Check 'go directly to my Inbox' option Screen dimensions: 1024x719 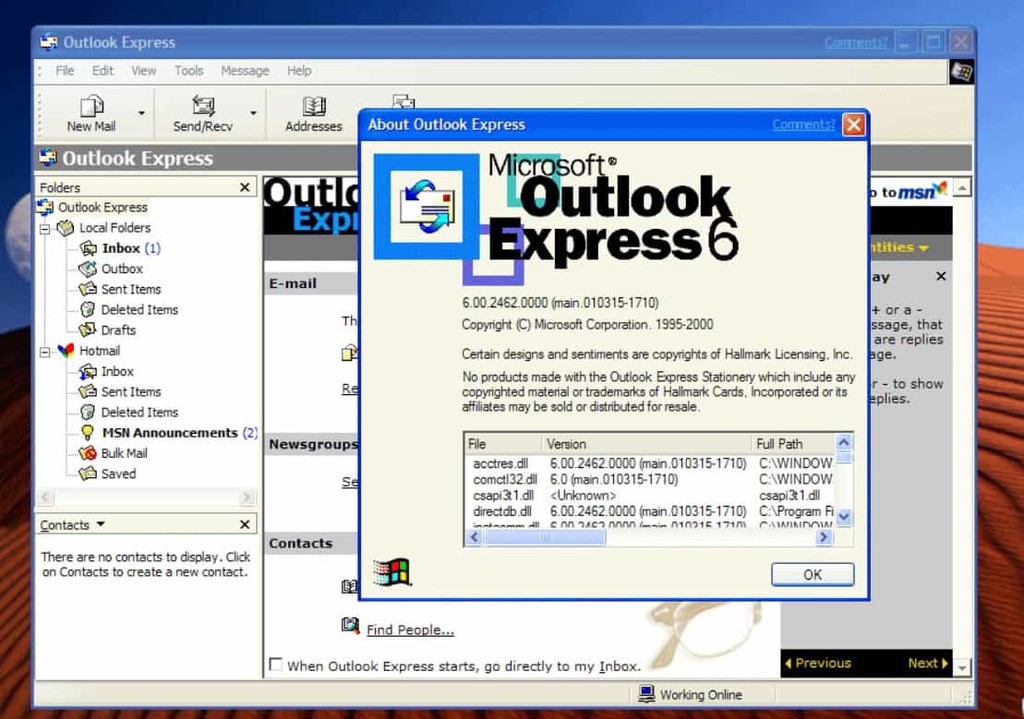point(276,665)
